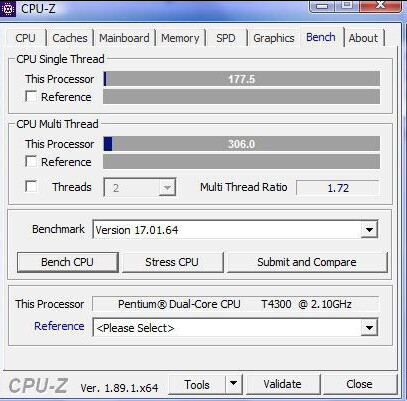The height and width of the screenshot is (401, 407).
Task: Switch to the CPU tab
Action: [25, 38]
